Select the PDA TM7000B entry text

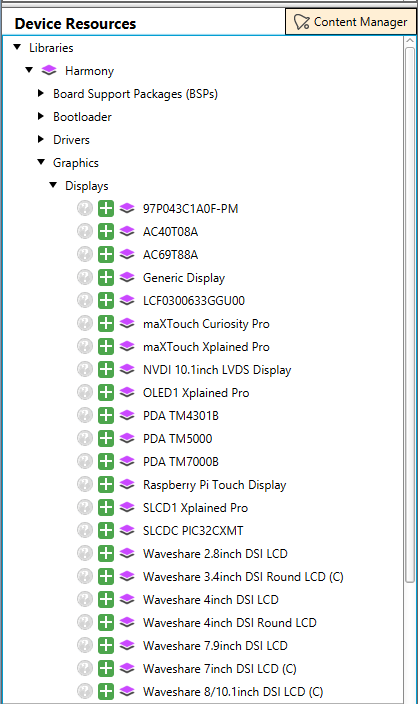point(180,462)
